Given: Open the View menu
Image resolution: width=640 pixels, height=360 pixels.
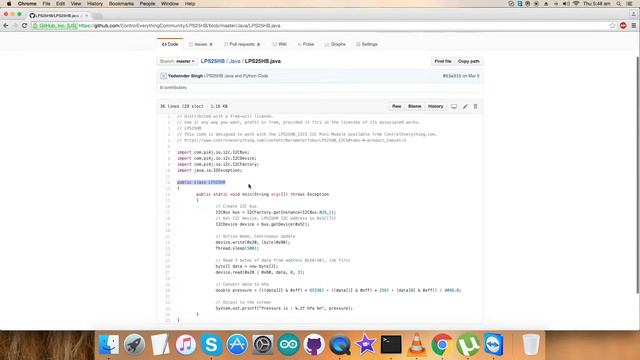Looking at the screenshot, I should click(76, 4).
